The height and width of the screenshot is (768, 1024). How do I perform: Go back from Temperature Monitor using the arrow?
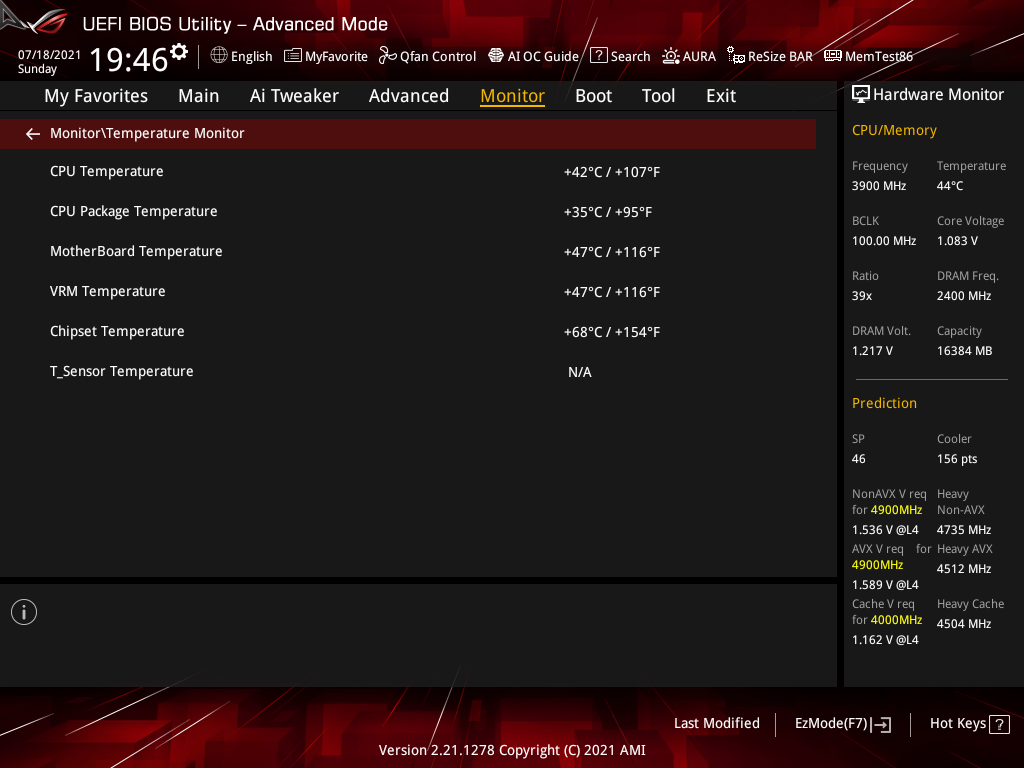pos(32,133)
